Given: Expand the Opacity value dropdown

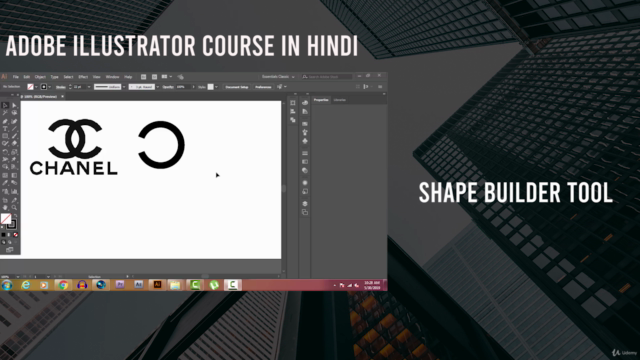Looking at the screenshot, I should click(x=193, y=87).
